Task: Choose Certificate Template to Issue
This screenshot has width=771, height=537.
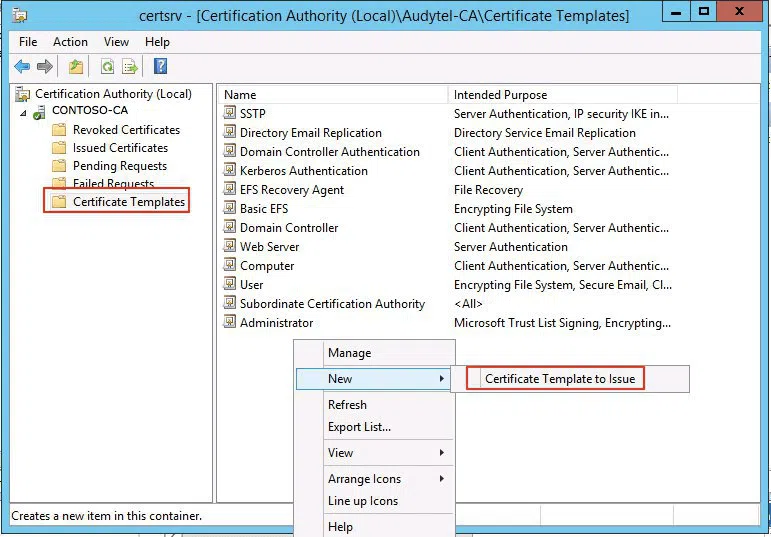Action: click(x=559, y=379)
